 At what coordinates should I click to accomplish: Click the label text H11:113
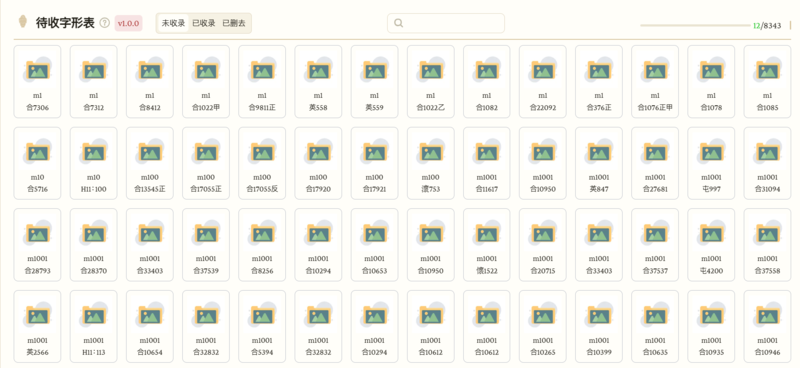[x=93, y=352]
